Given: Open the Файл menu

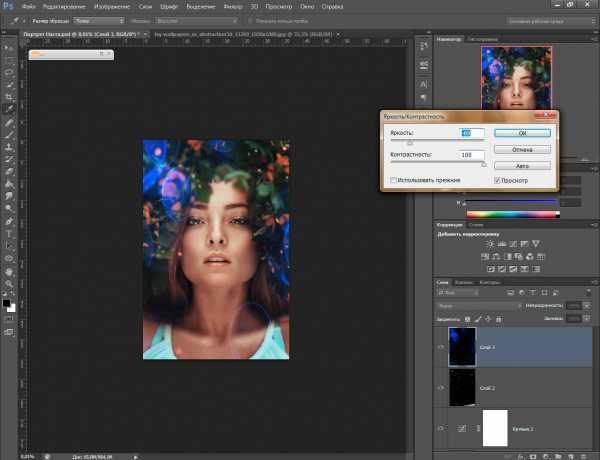Looking at the screenshot, I should point(29,7).
